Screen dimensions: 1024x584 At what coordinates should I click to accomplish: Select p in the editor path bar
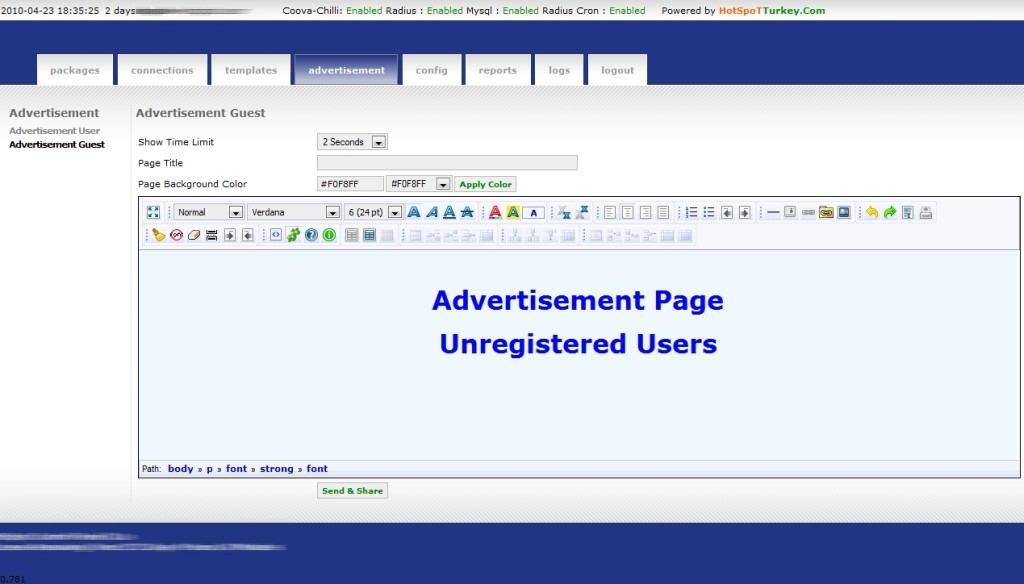(210, 469)
